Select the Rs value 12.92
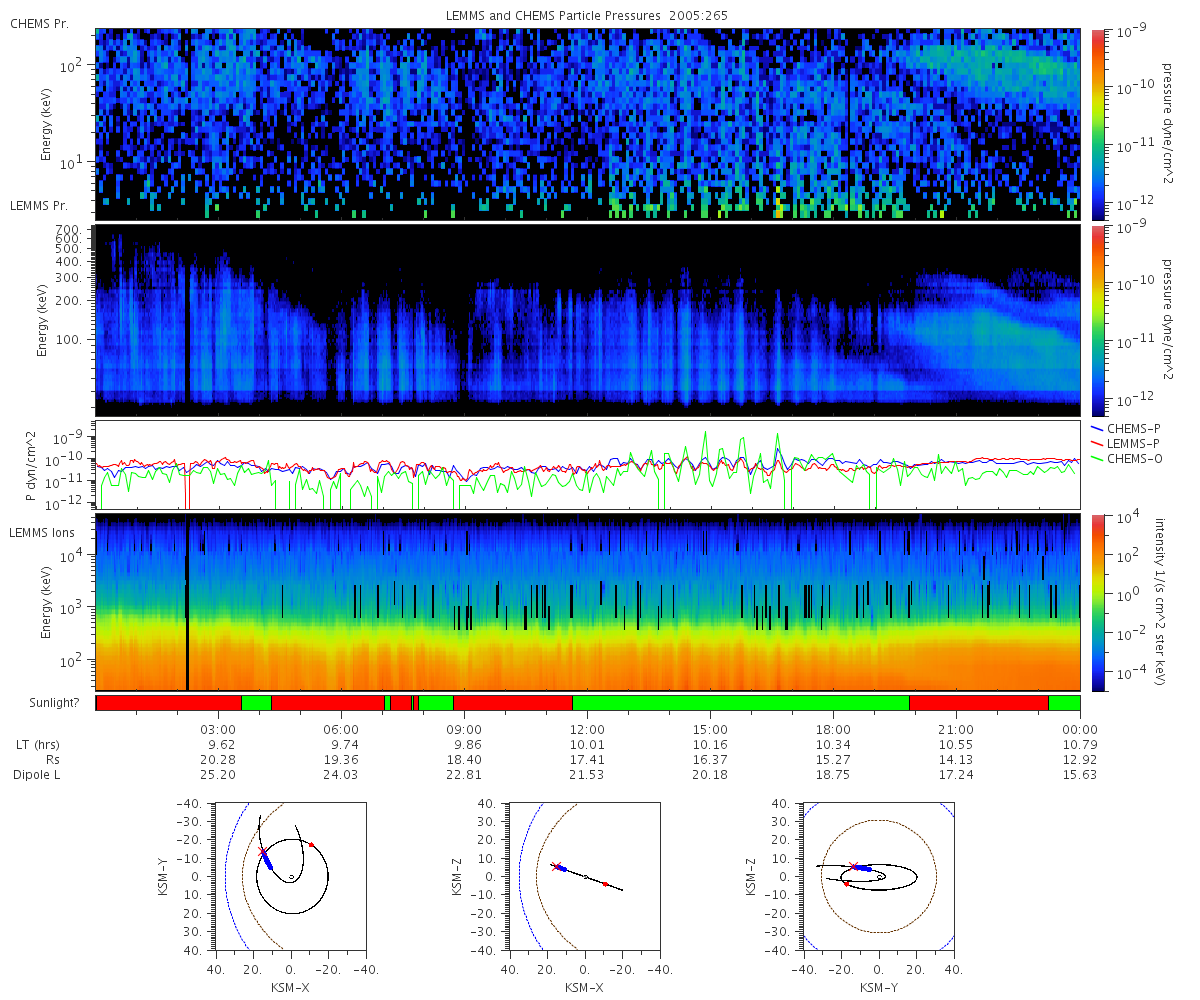1200x1000 pixels. (x=1080, y=760)
